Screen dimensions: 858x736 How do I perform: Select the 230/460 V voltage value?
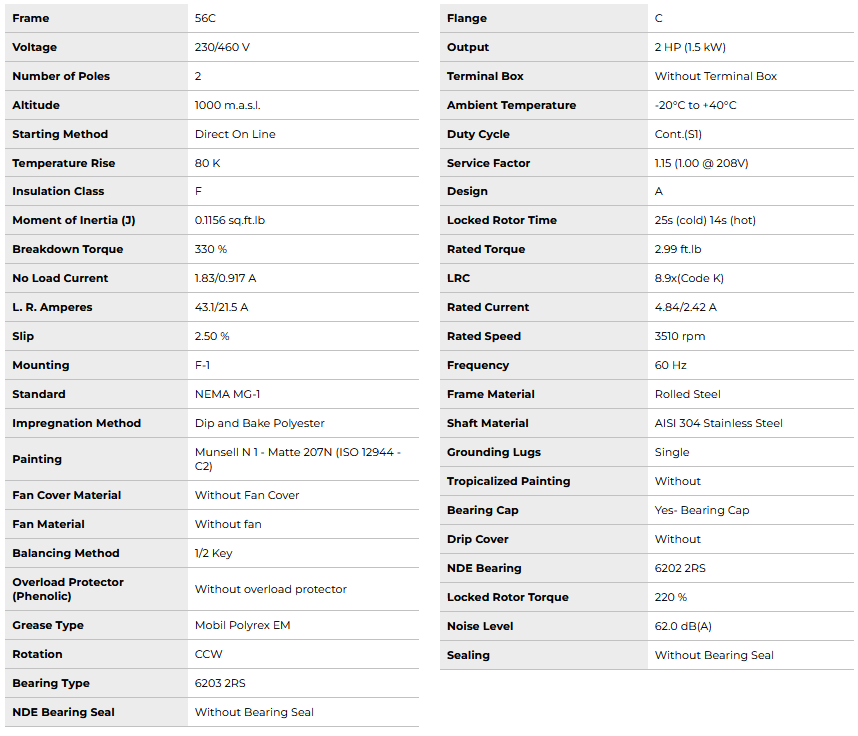(222, 47)
